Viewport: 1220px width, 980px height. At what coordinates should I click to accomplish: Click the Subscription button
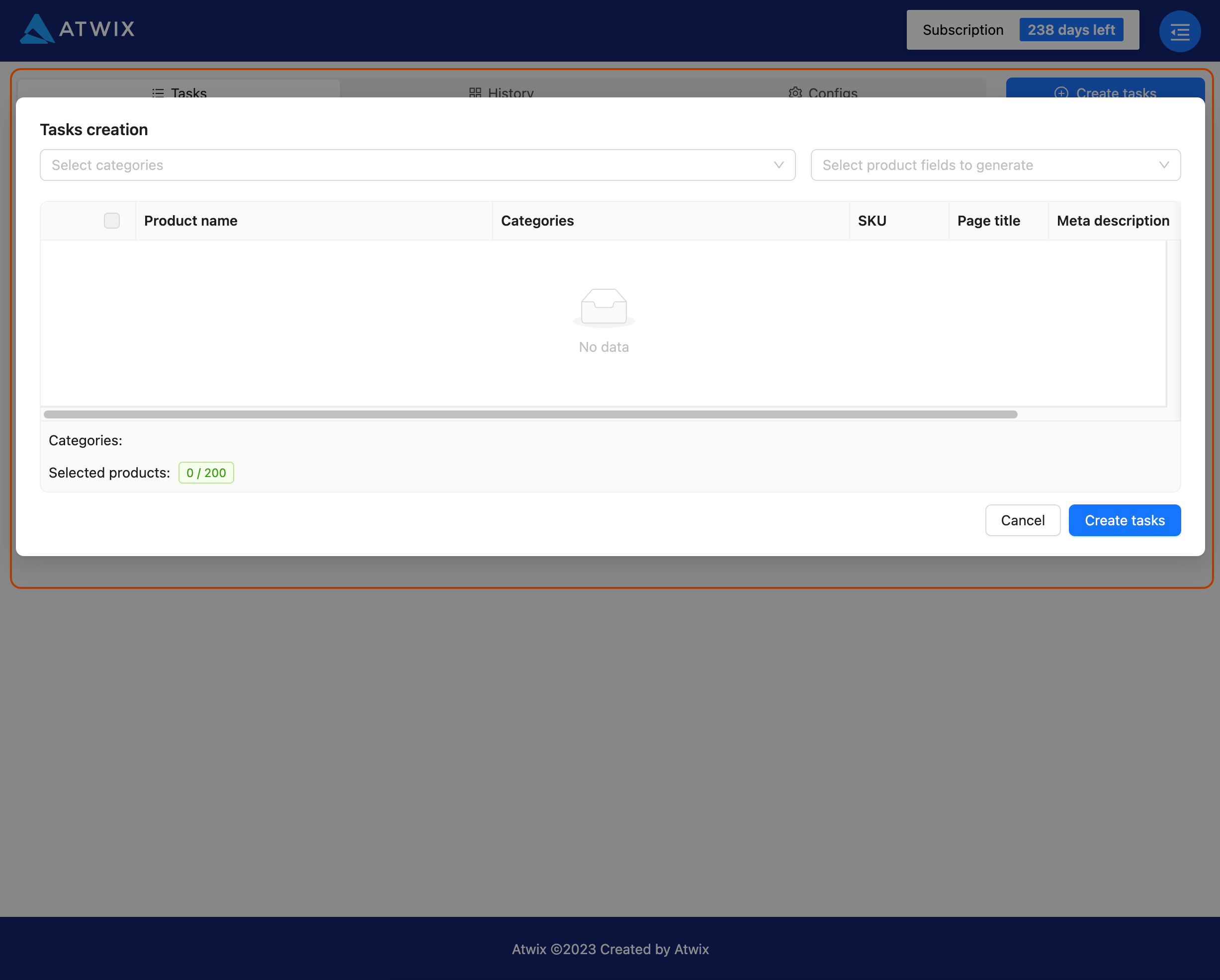pos(962,30)
